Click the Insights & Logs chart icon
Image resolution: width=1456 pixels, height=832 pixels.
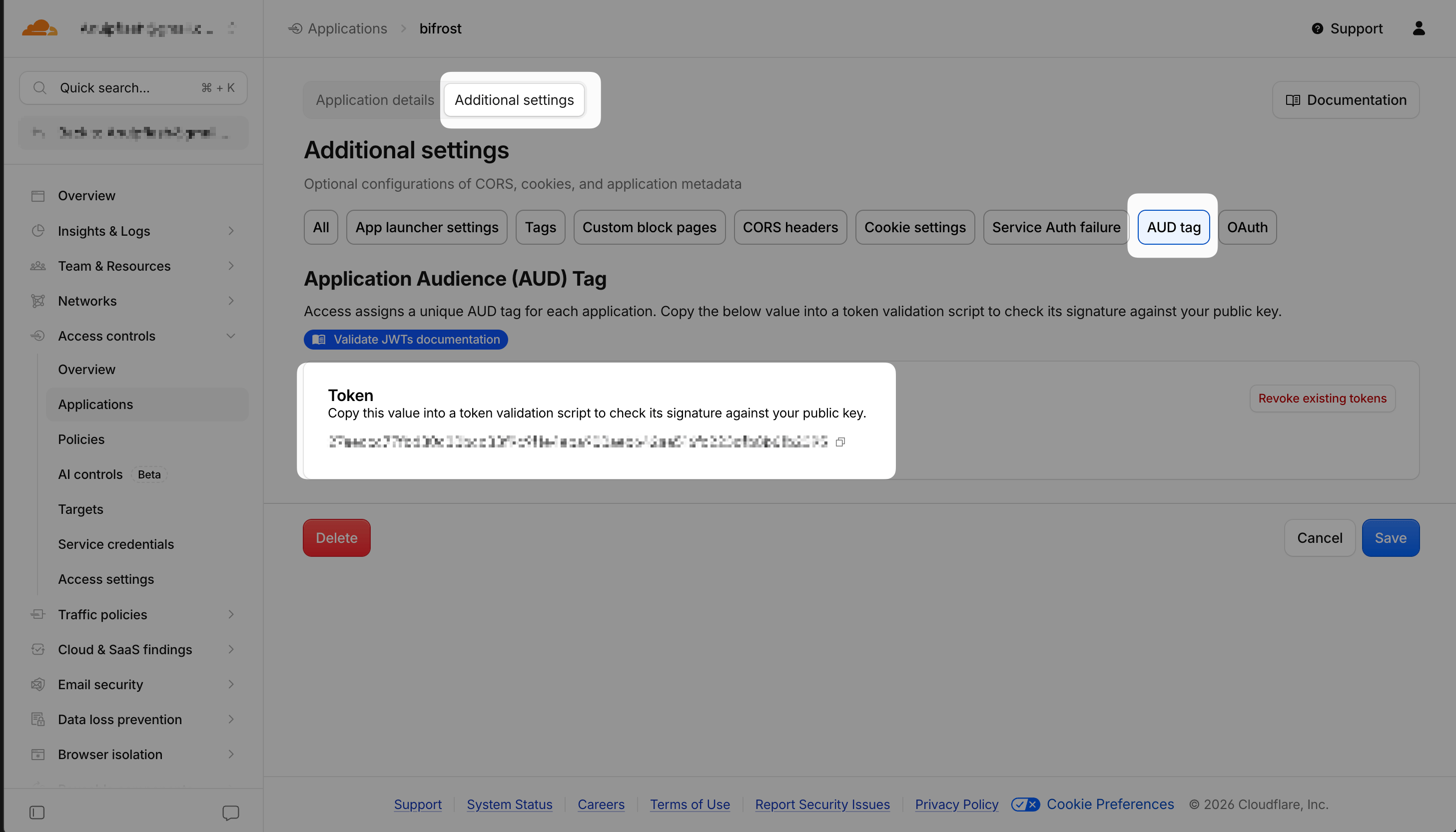[38, 231]
